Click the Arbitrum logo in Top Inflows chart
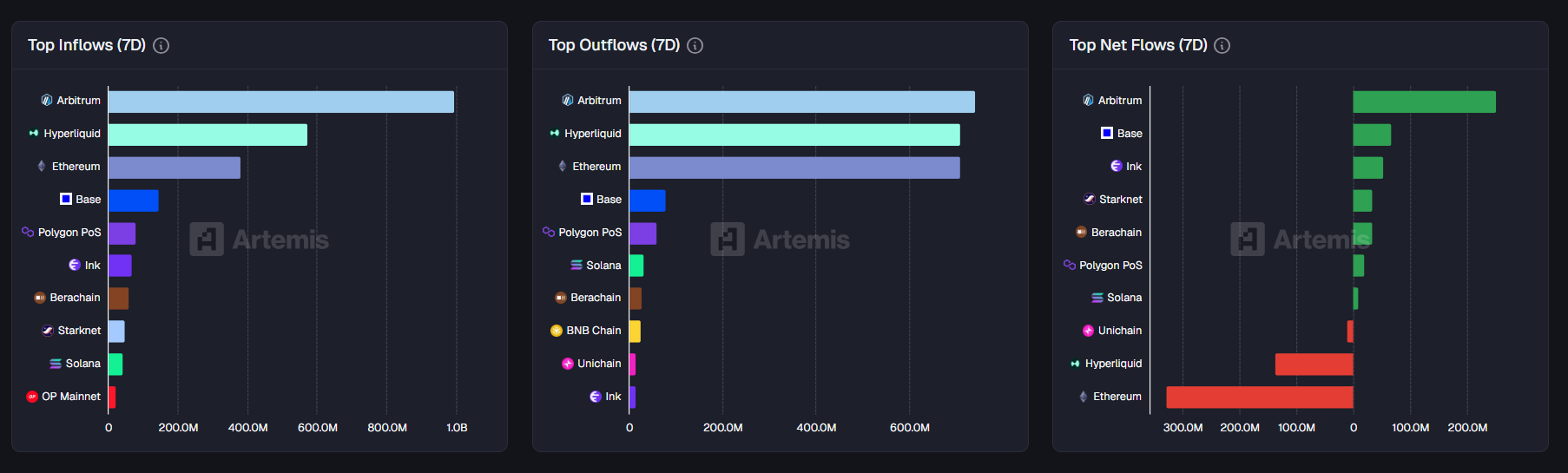 point(47,101)
